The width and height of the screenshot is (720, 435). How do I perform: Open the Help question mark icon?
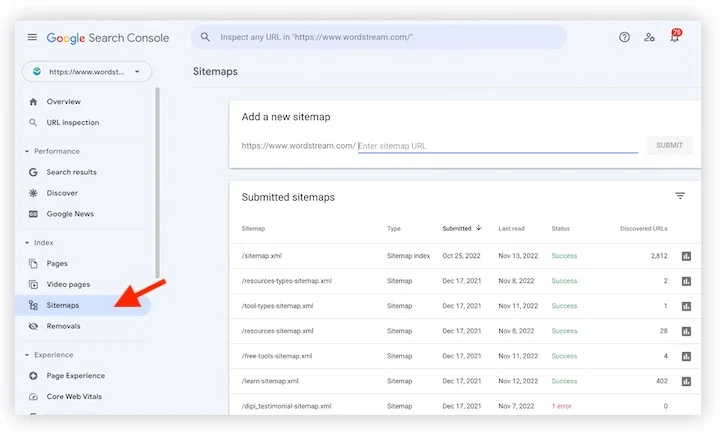(624, 37)
